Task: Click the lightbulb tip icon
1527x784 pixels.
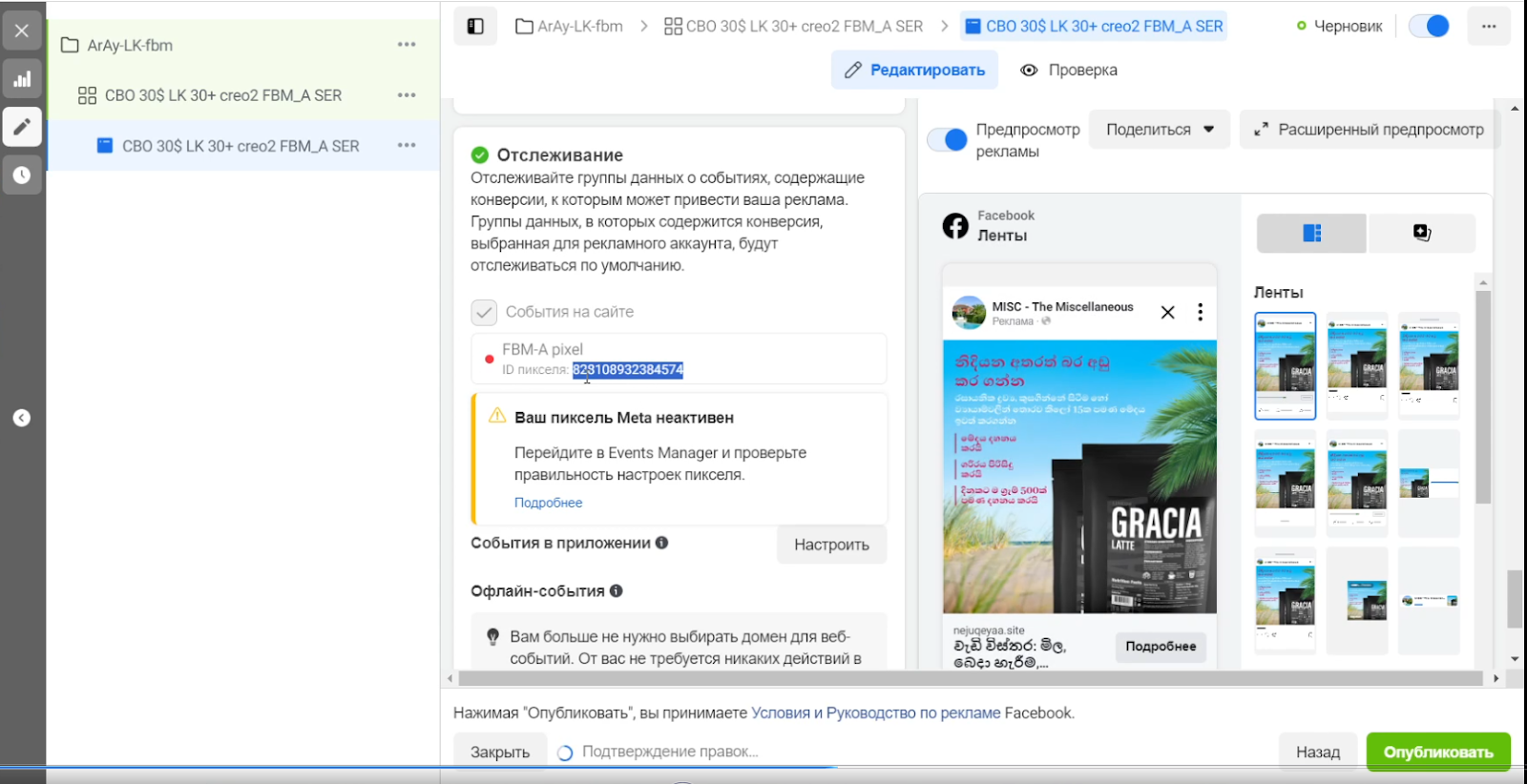Action: tap(493, 636)
